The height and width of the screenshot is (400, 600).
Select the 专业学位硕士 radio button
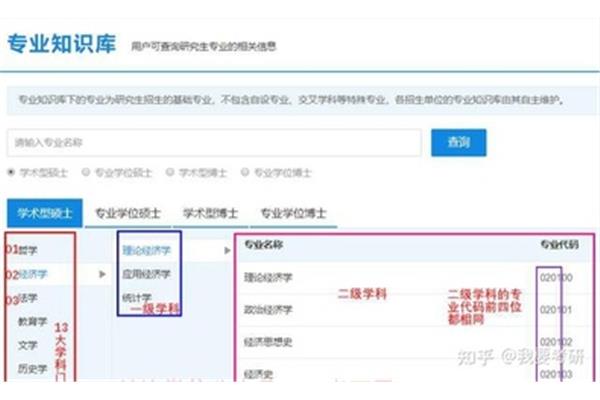(x=86, y=172)
